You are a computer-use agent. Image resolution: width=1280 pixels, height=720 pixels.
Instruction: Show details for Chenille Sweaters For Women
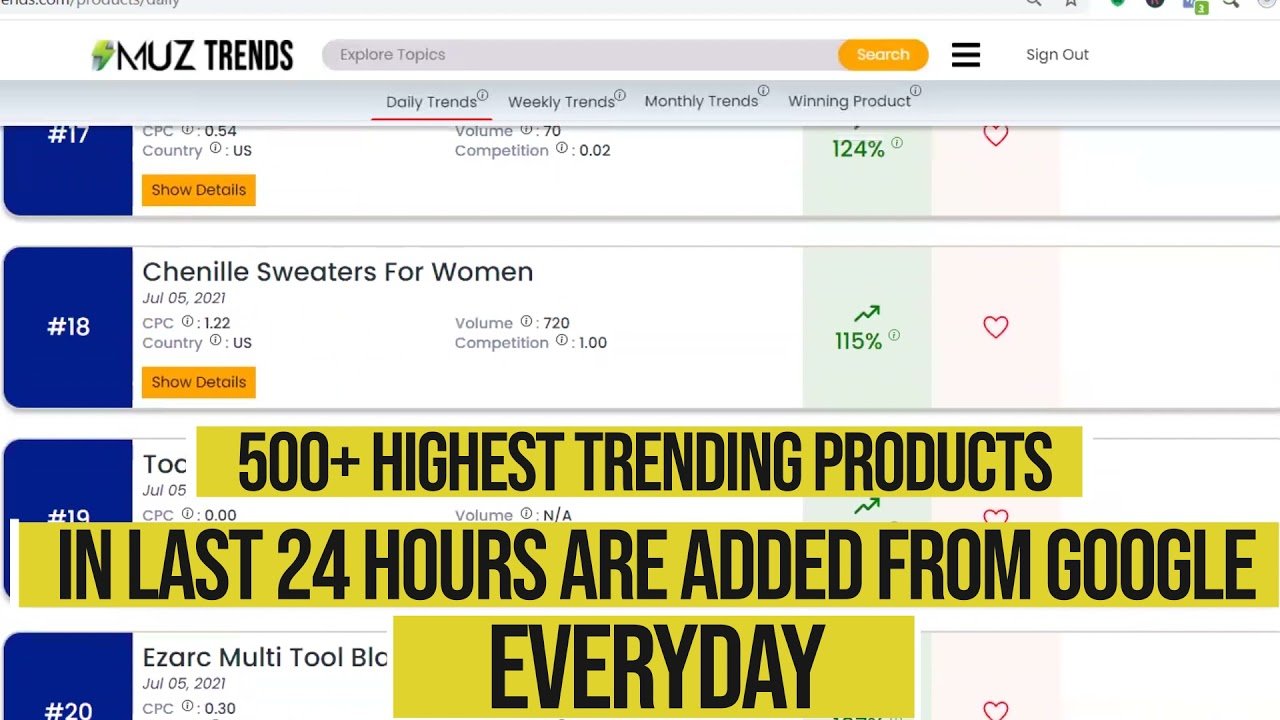pyautogui.click(x=199, y=382)
